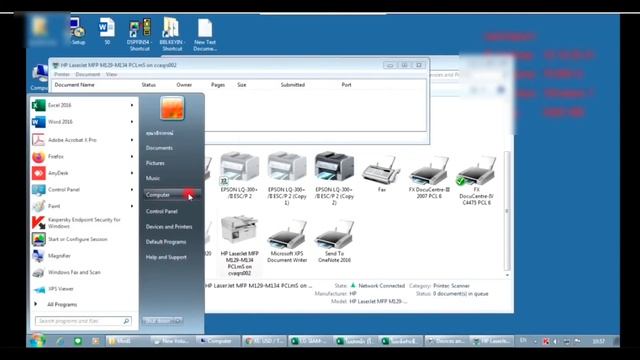640x360 pixels.
Task: Open Pictures from the Start menu right pane
Action: pyautogui.click(x=155, y=163)
